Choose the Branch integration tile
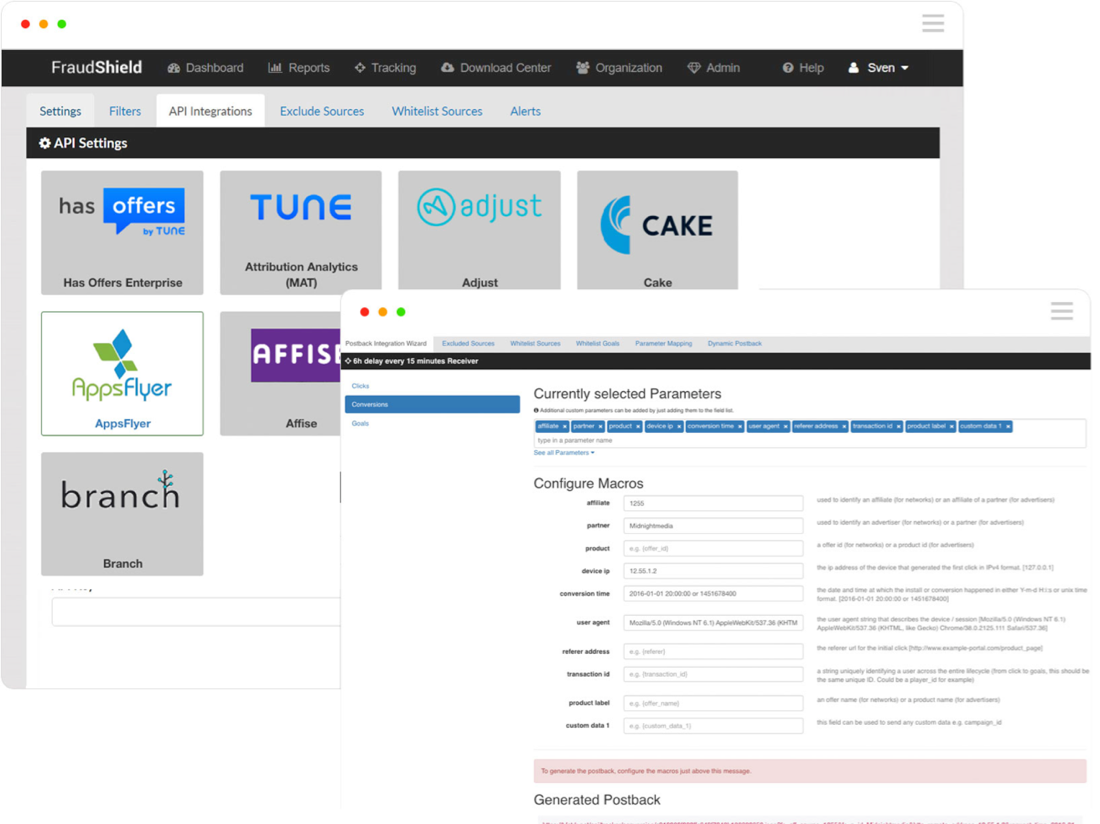1100x824 pixels. coord(122,514)
